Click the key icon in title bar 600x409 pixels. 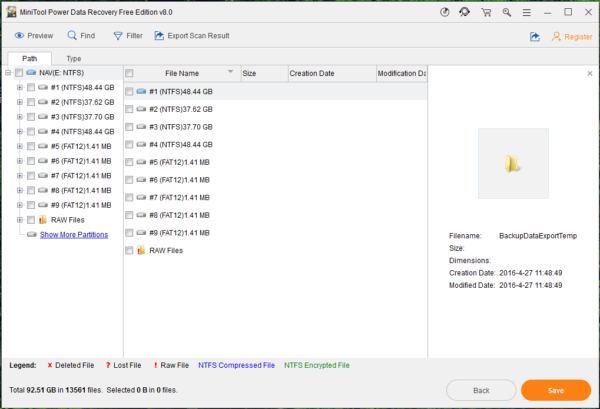tap(507, 12)
